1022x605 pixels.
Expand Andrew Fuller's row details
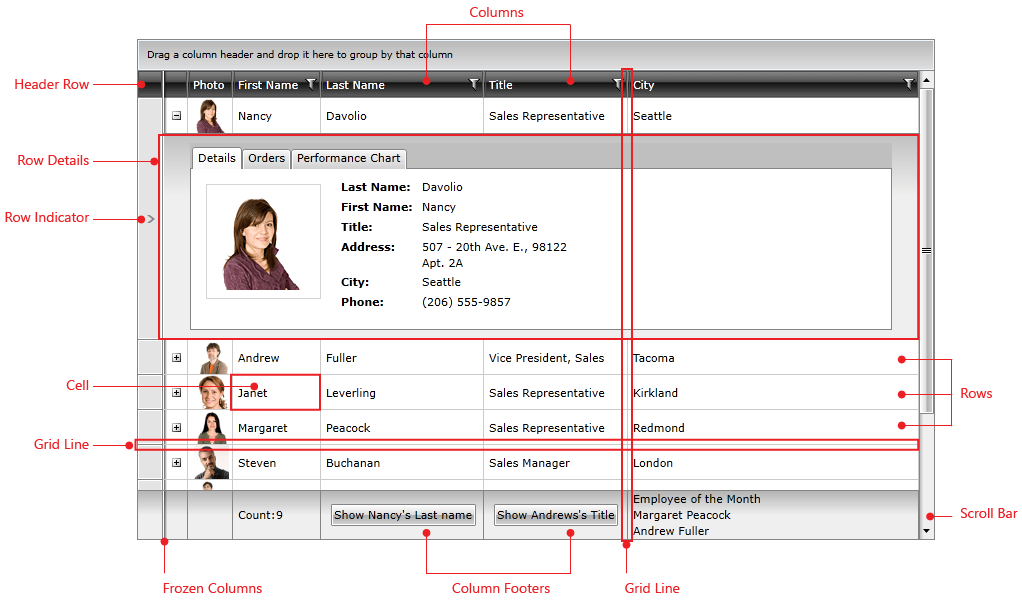176,357
